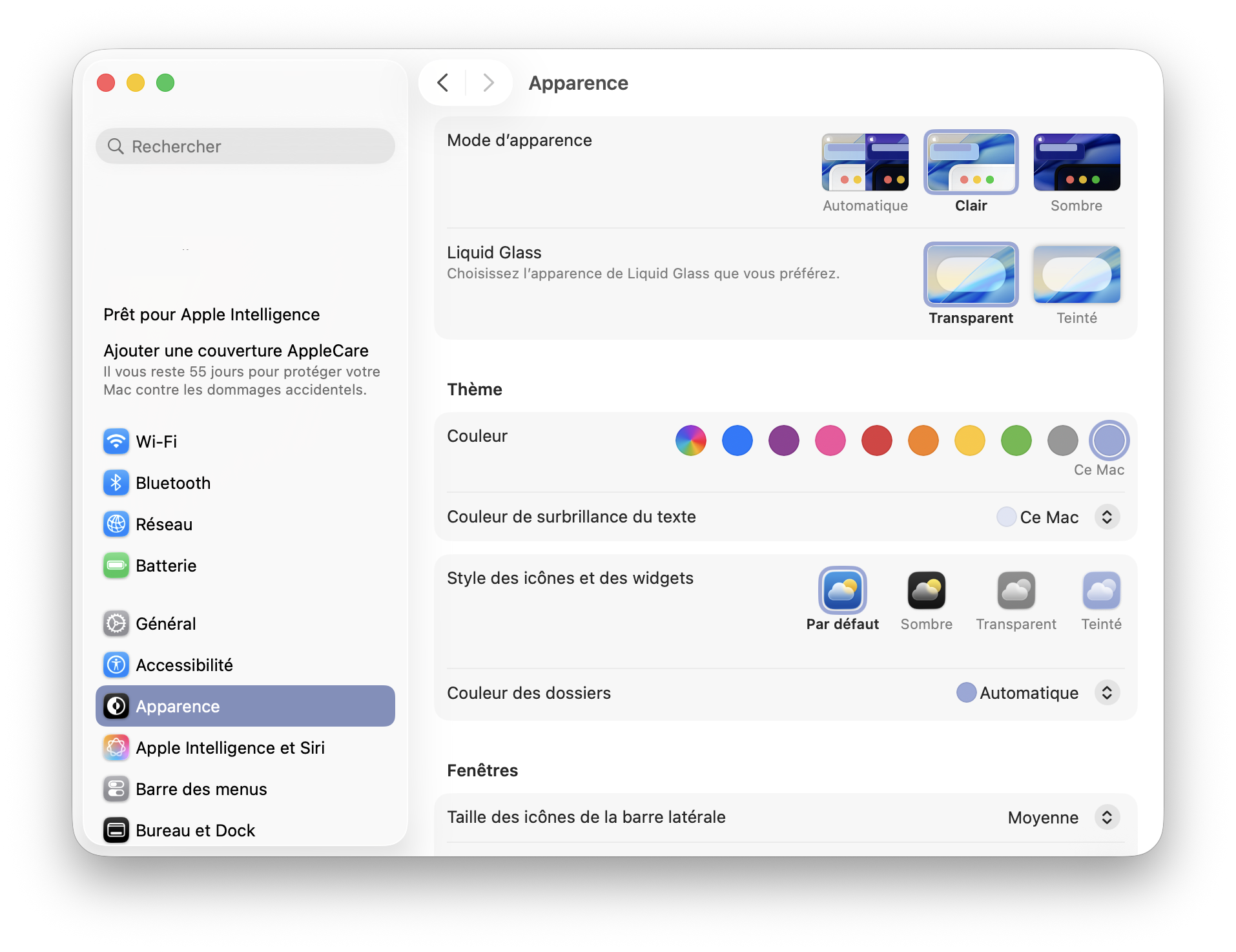
Task: Click the Rechercher search field
Action: click(x=245, y=147)
